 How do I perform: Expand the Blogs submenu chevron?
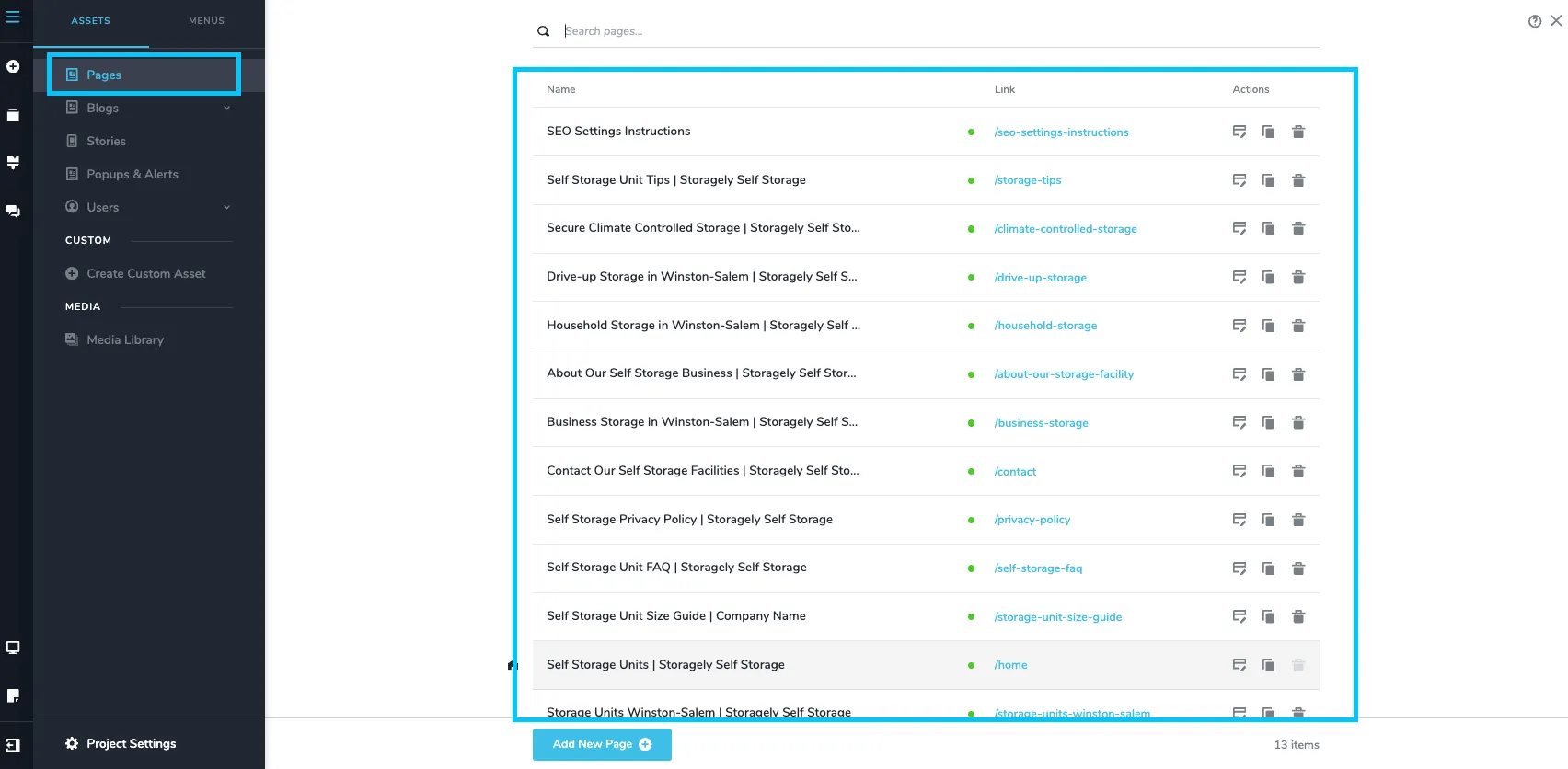pos(226,108)
